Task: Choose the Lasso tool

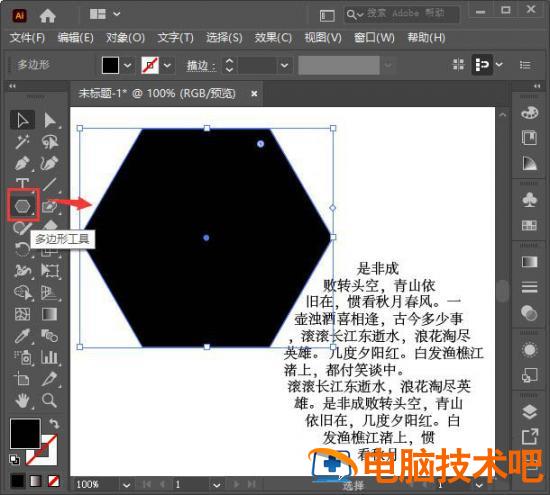Action: (x=49, y=142)
